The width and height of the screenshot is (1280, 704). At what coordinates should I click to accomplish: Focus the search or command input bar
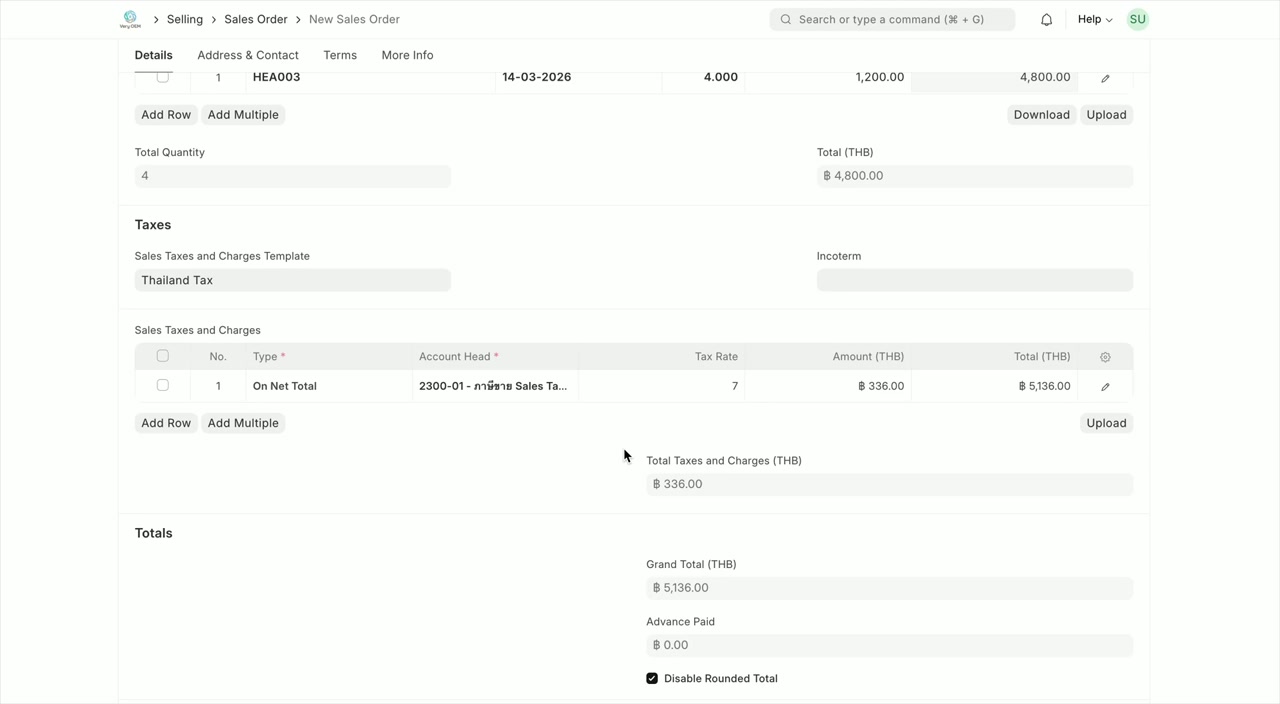coord(900,19)
